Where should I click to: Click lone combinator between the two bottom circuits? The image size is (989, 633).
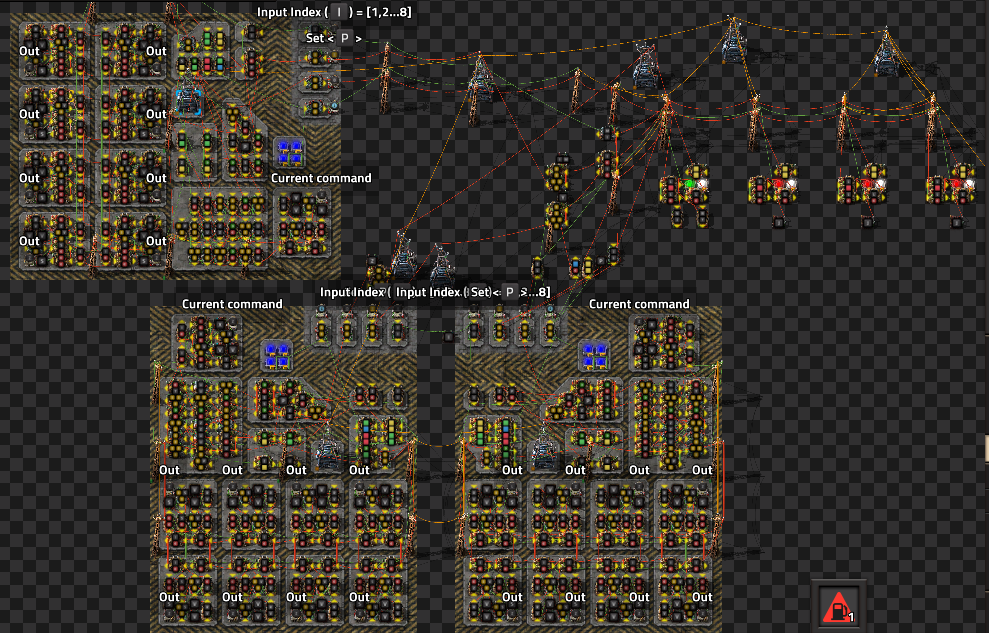pos(448,337)
